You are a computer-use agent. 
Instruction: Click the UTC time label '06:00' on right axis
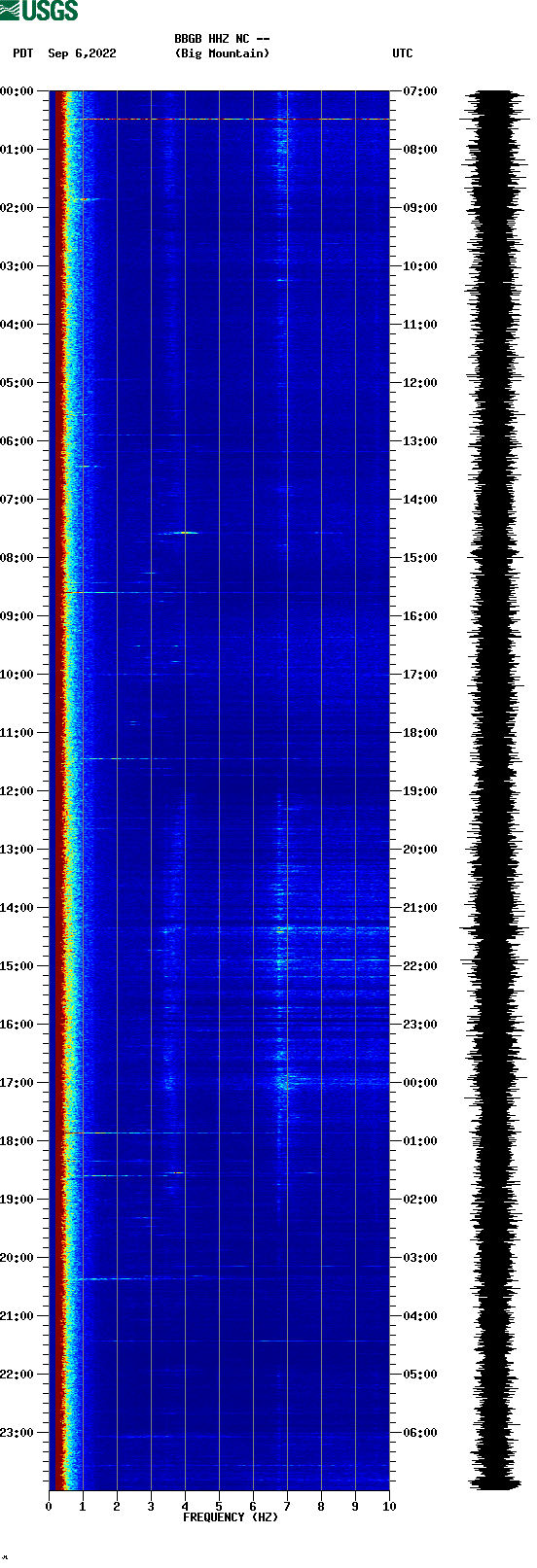pos(420,1433)
